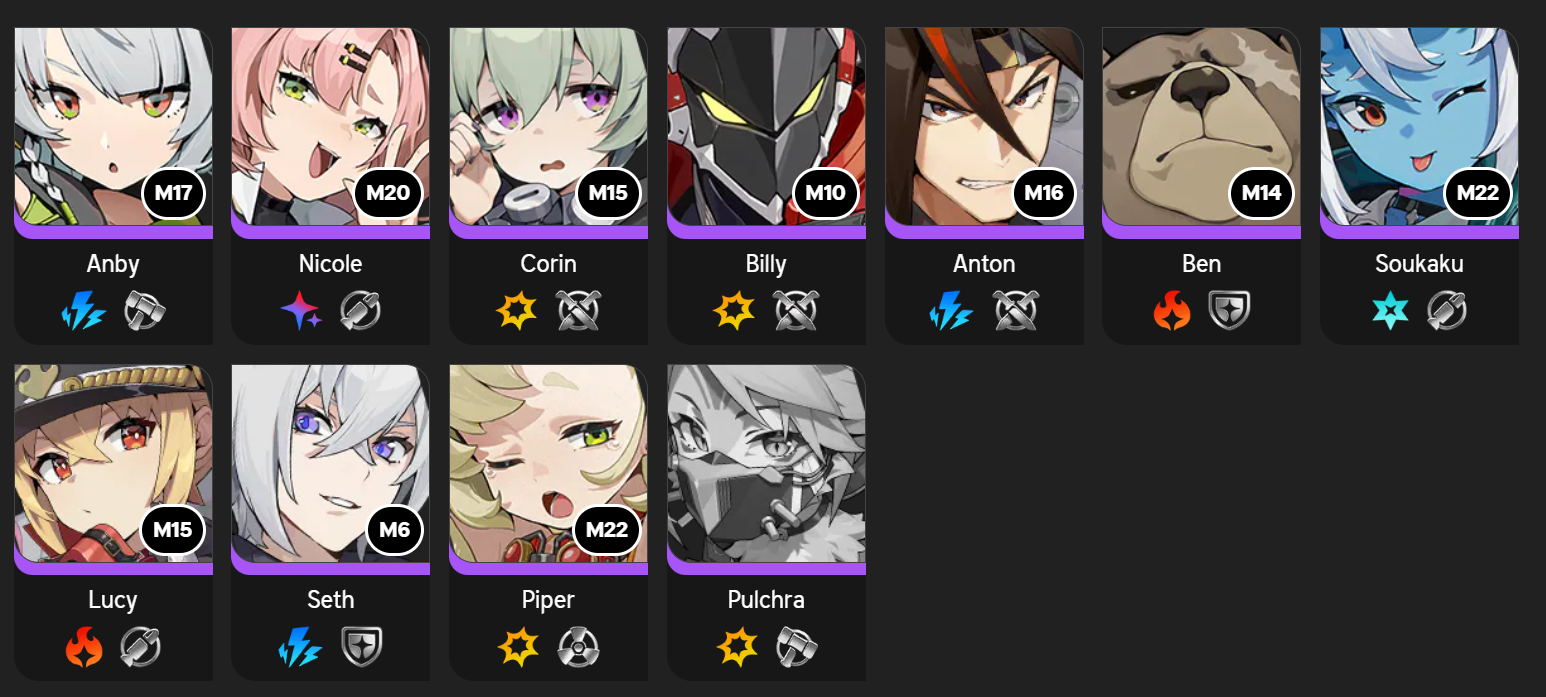The image size is (1546, 697).
Task: Click the M6 badge on Seth
Action: pos(394,529)
